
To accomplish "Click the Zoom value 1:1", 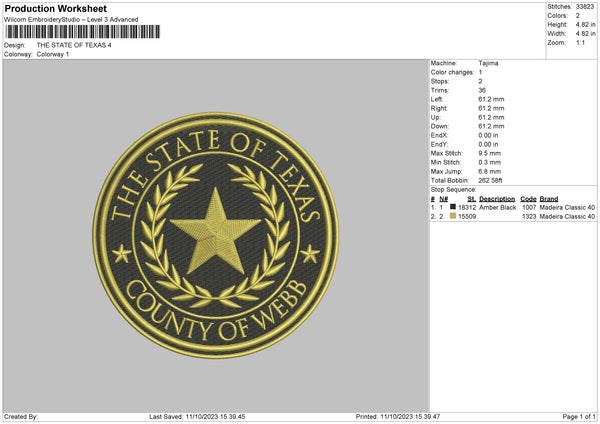I will click(x=580, y=42).
